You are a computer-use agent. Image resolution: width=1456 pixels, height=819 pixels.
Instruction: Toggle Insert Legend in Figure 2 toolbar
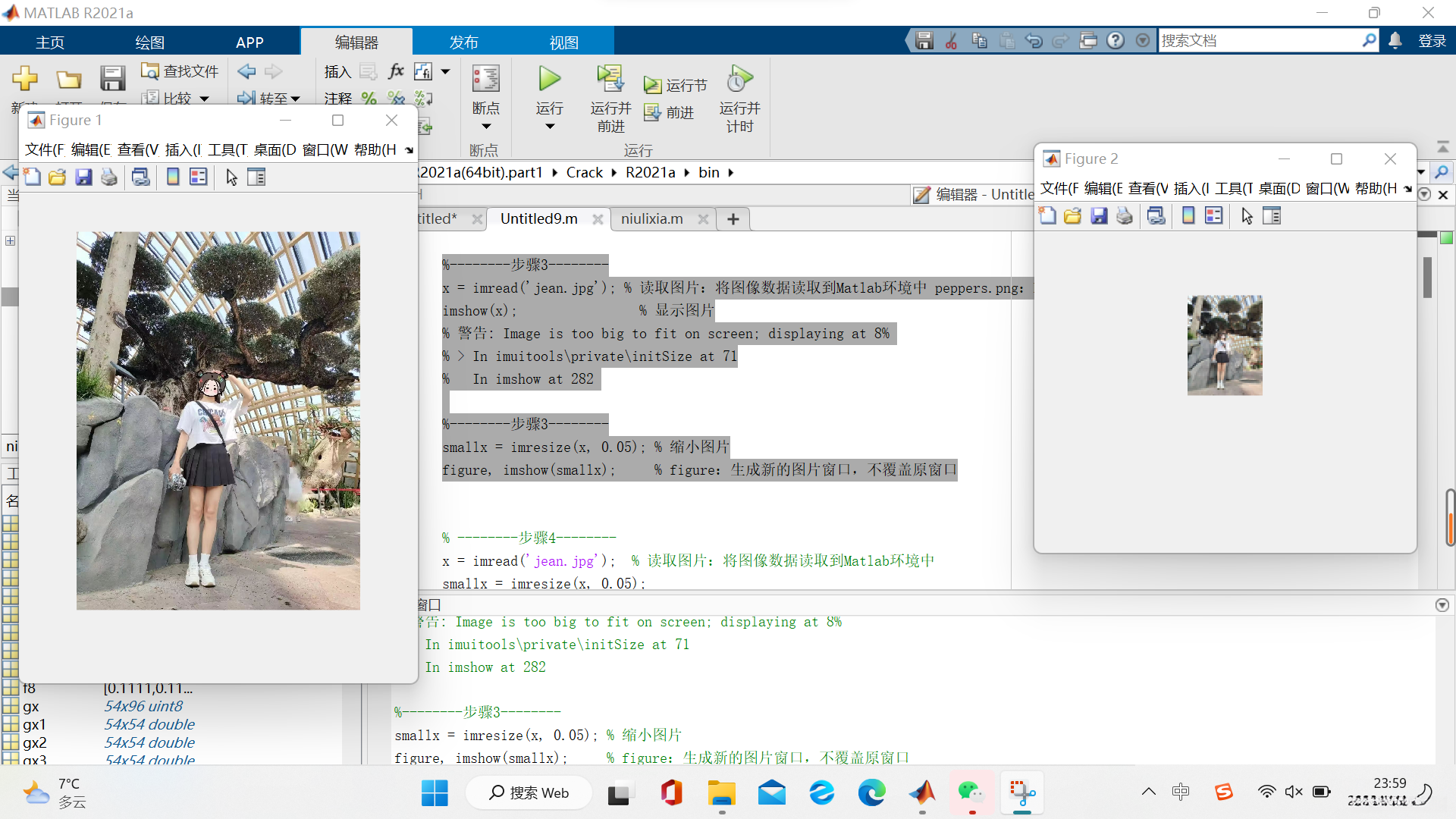tap(1214, 216)
